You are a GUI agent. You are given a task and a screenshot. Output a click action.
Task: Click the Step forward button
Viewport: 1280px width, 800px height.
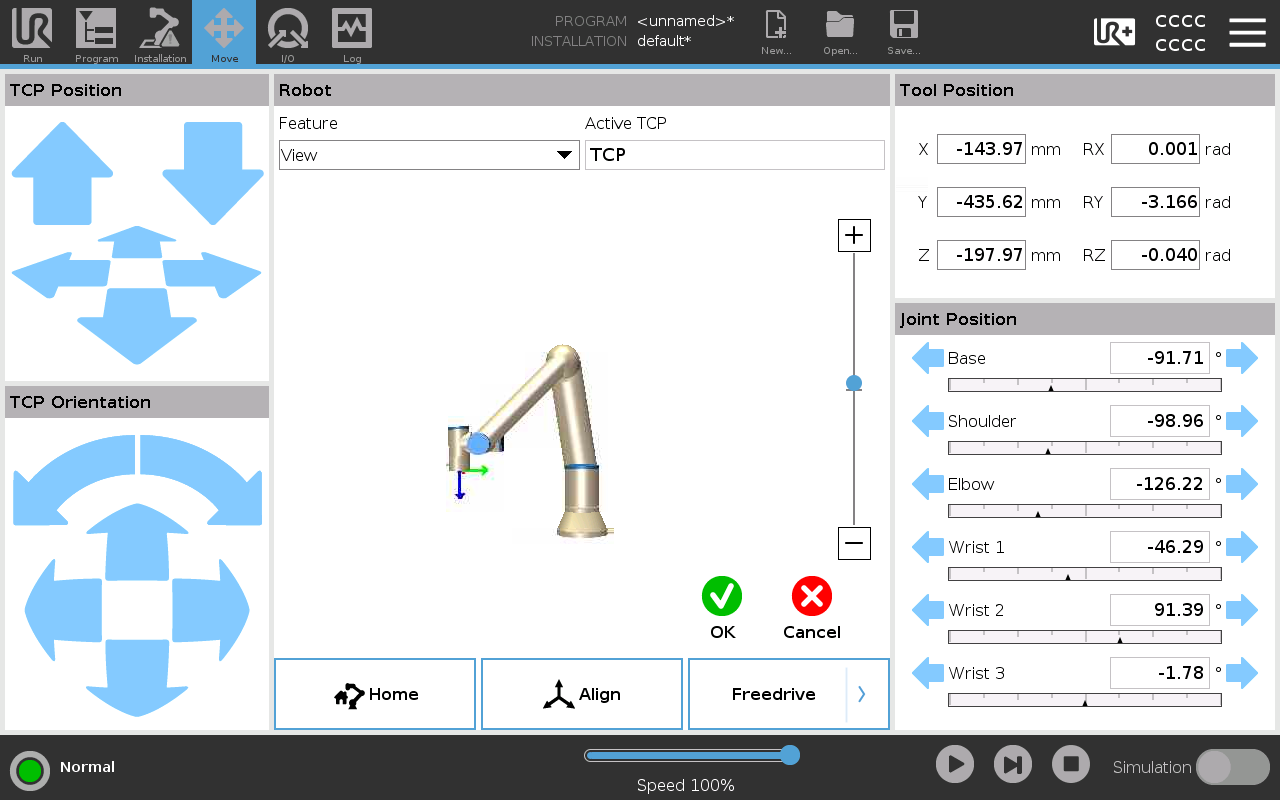click(1013, 765)
